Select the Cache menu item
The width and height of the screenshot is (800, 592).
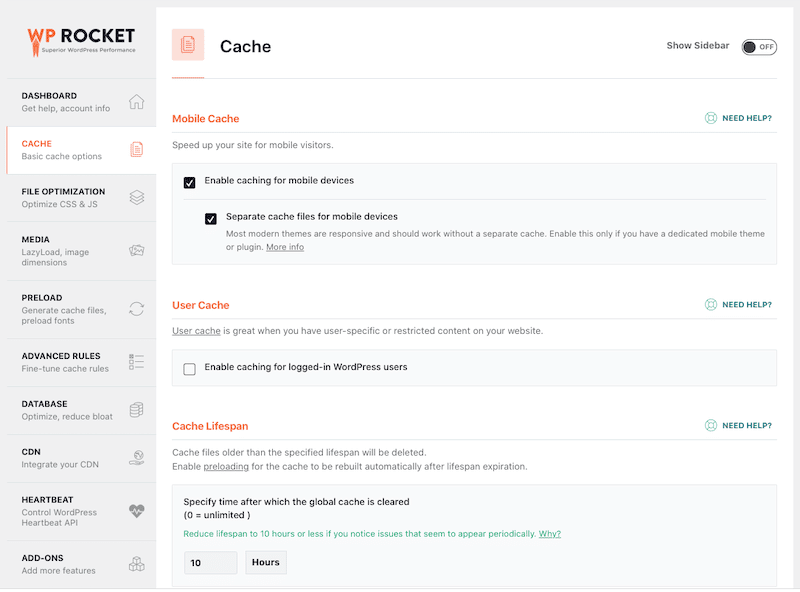pos(82,150)
